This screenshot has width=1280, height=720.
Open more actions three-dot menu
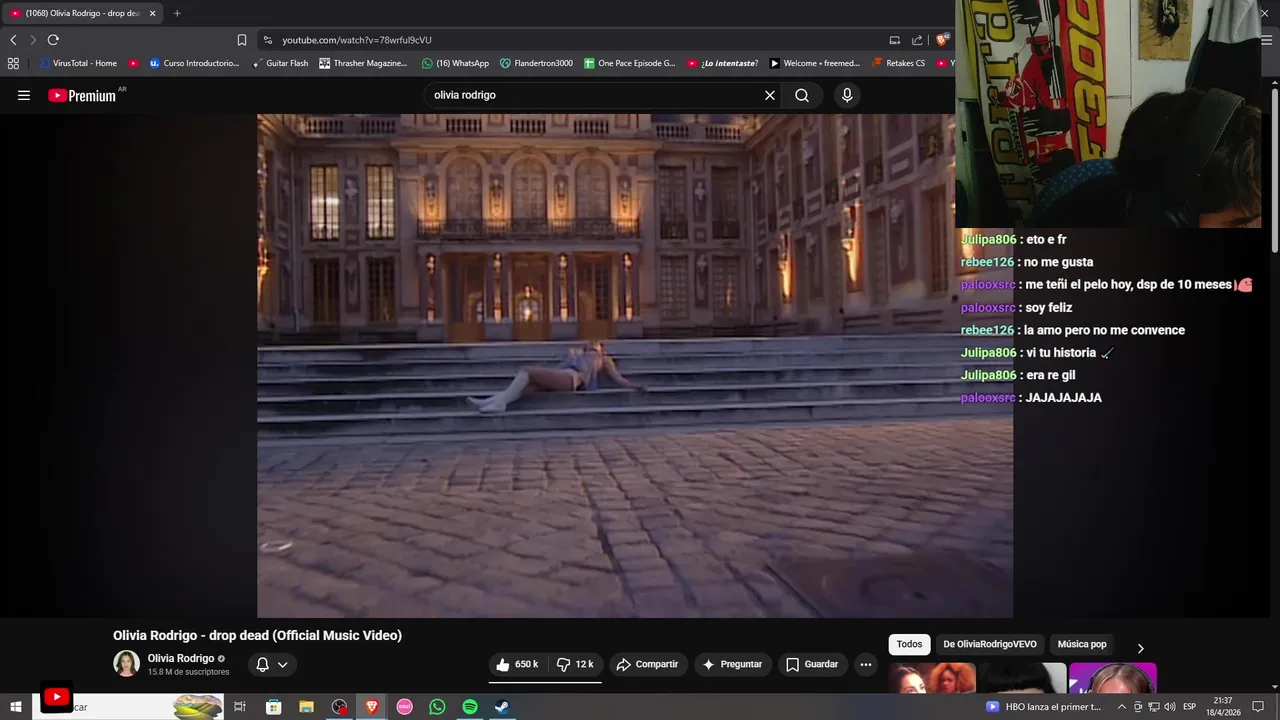[866, 664]
